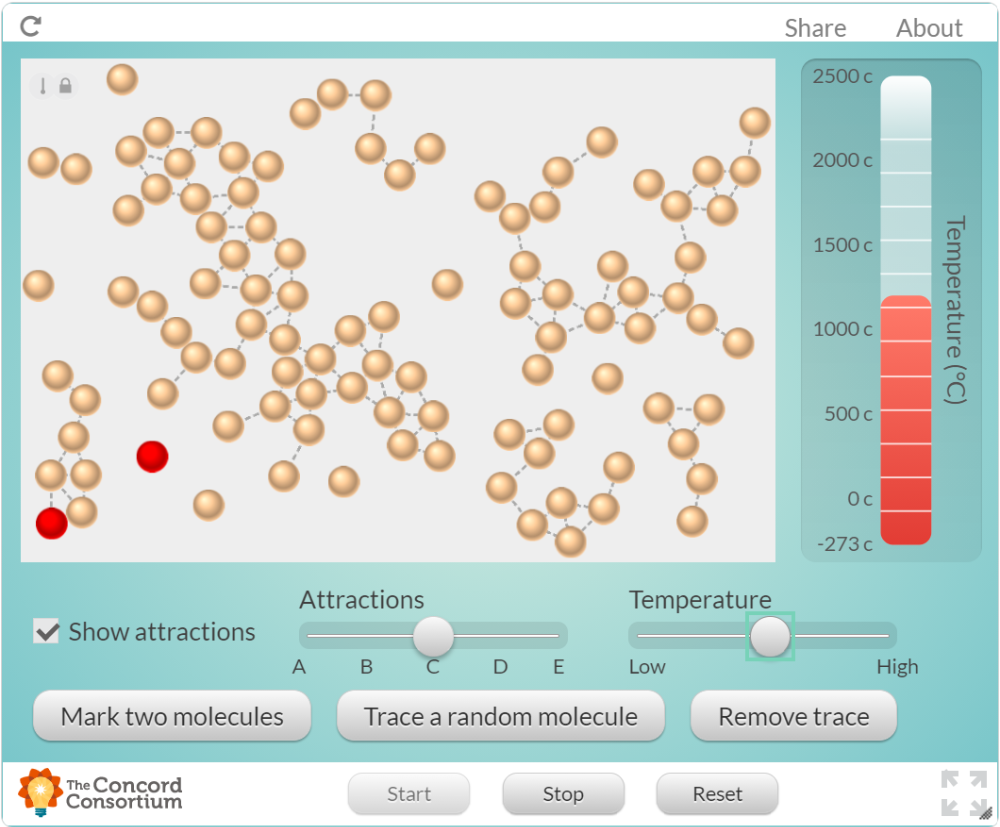Click the 500 c thermometer label
Viewport: 1000px width, 827px height.
pos(848,414)
